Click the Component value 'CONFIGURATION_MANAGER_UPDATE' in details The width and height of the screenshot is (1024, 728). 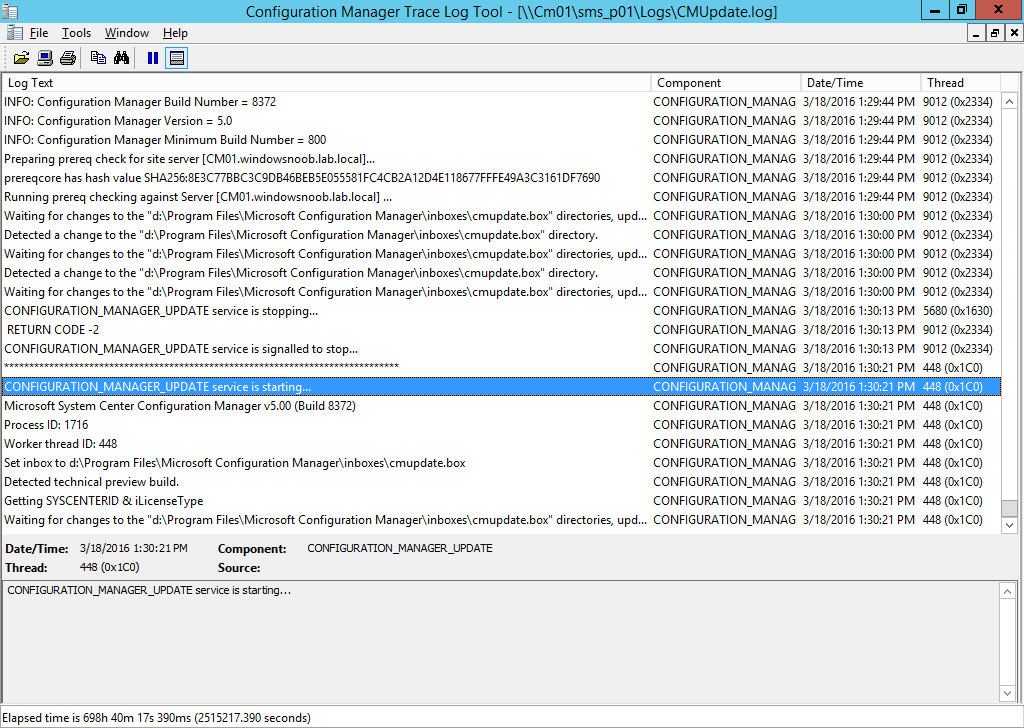tap(400, 548)
